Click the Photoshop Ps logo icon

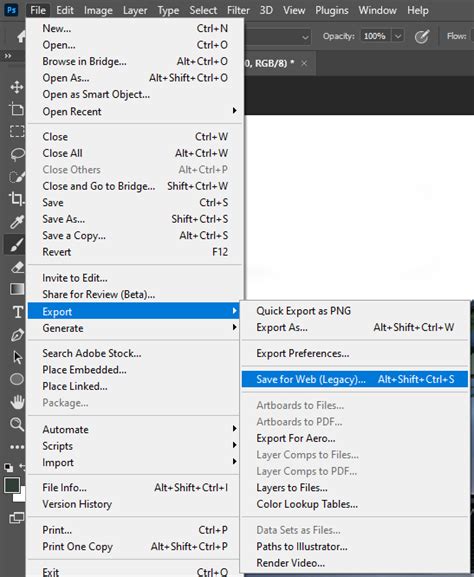coord(11,10)
